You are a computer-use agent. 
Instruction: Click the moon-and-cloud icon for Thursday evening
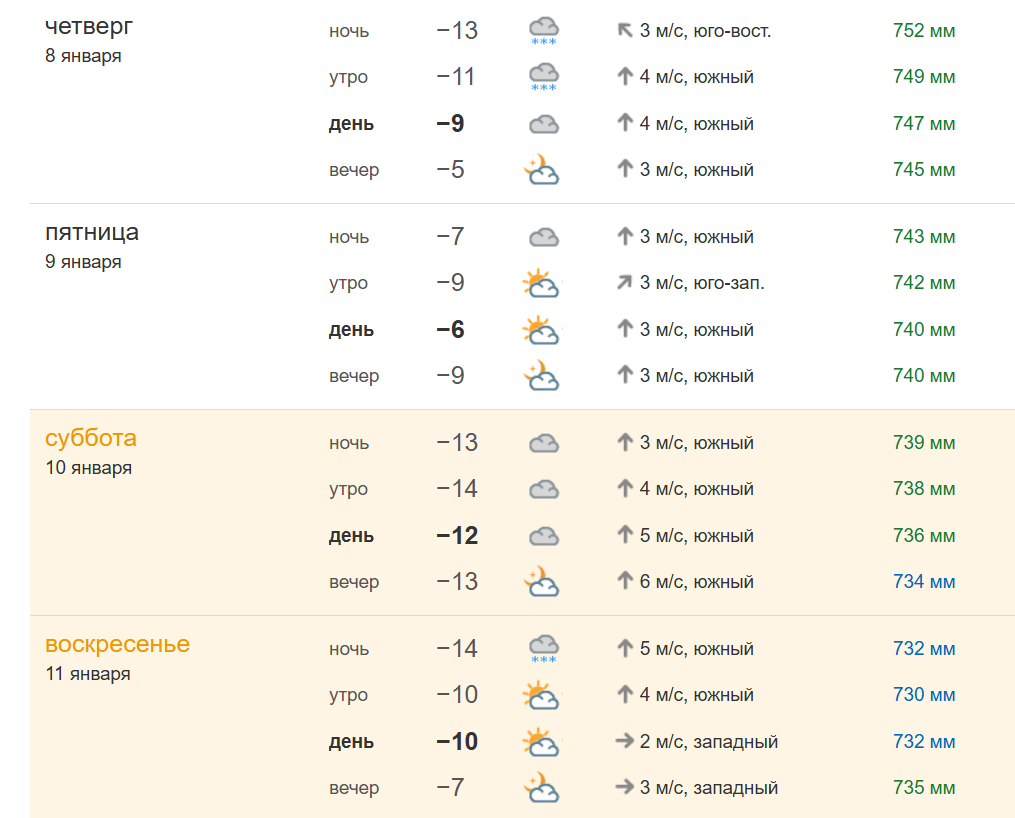coord(541,170)
